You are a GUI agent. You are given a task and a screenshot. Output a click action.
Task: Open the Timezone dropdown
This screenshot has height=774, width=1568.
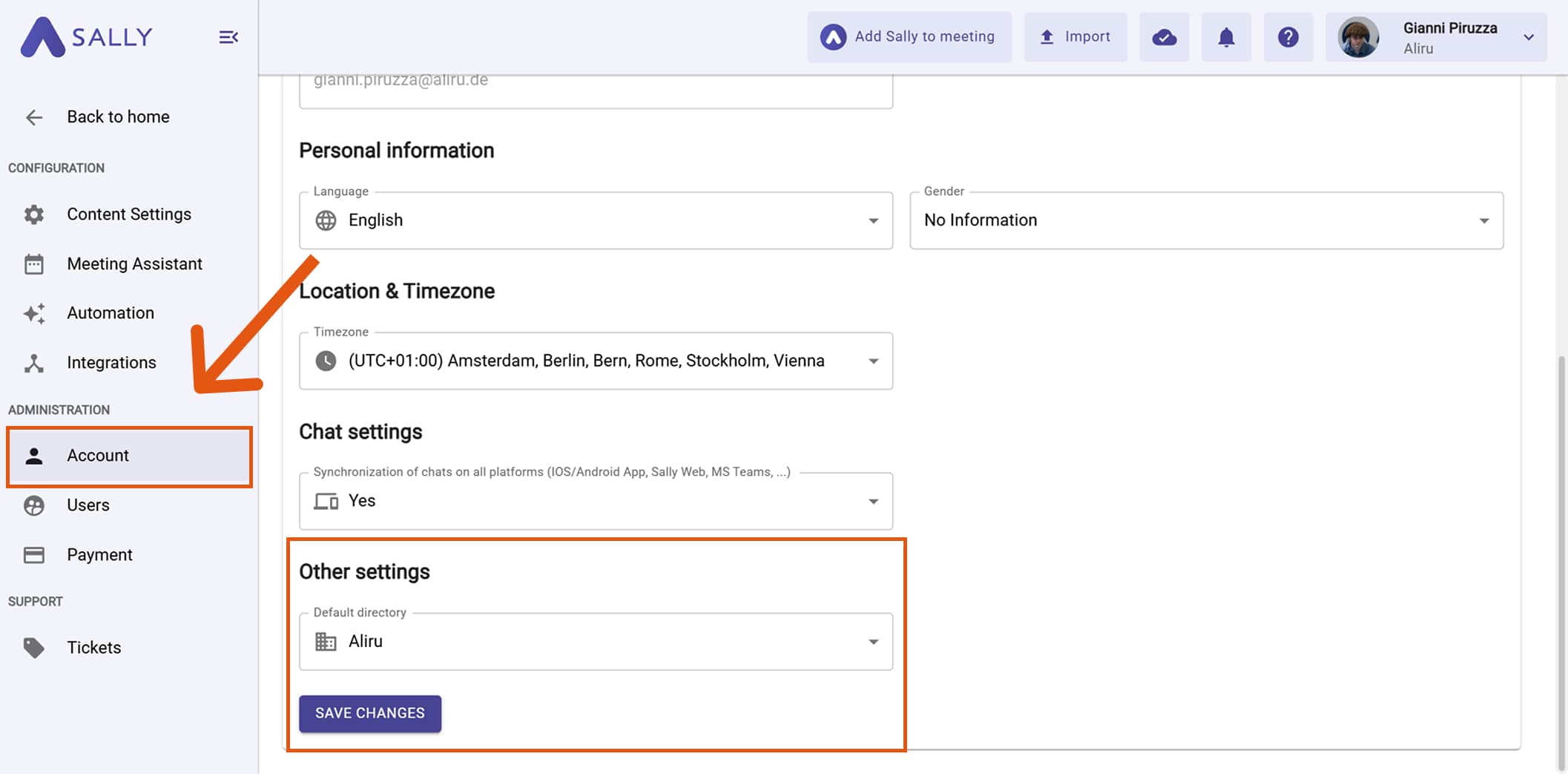(x=596, y=361)
